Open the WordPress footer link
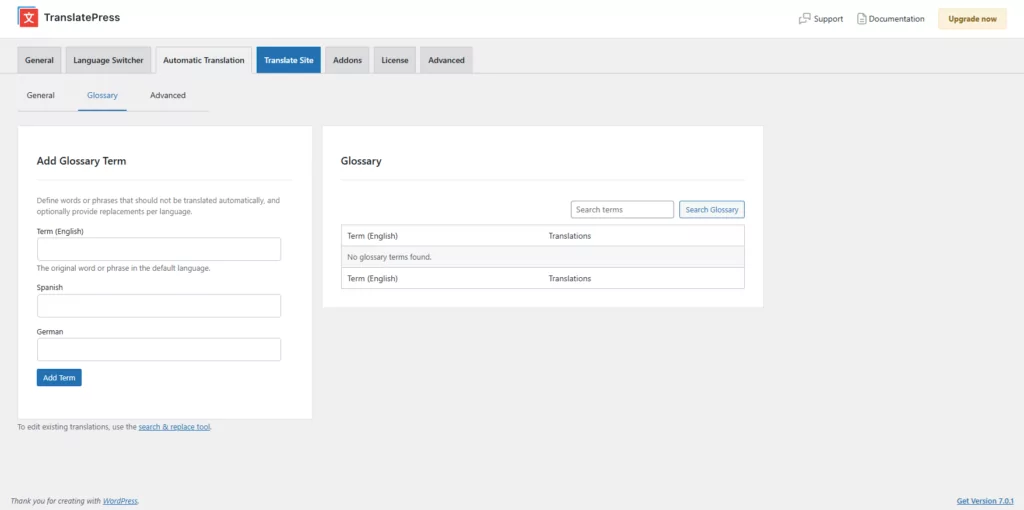This screenshot has width=1024, height=510. click(120, 501)
